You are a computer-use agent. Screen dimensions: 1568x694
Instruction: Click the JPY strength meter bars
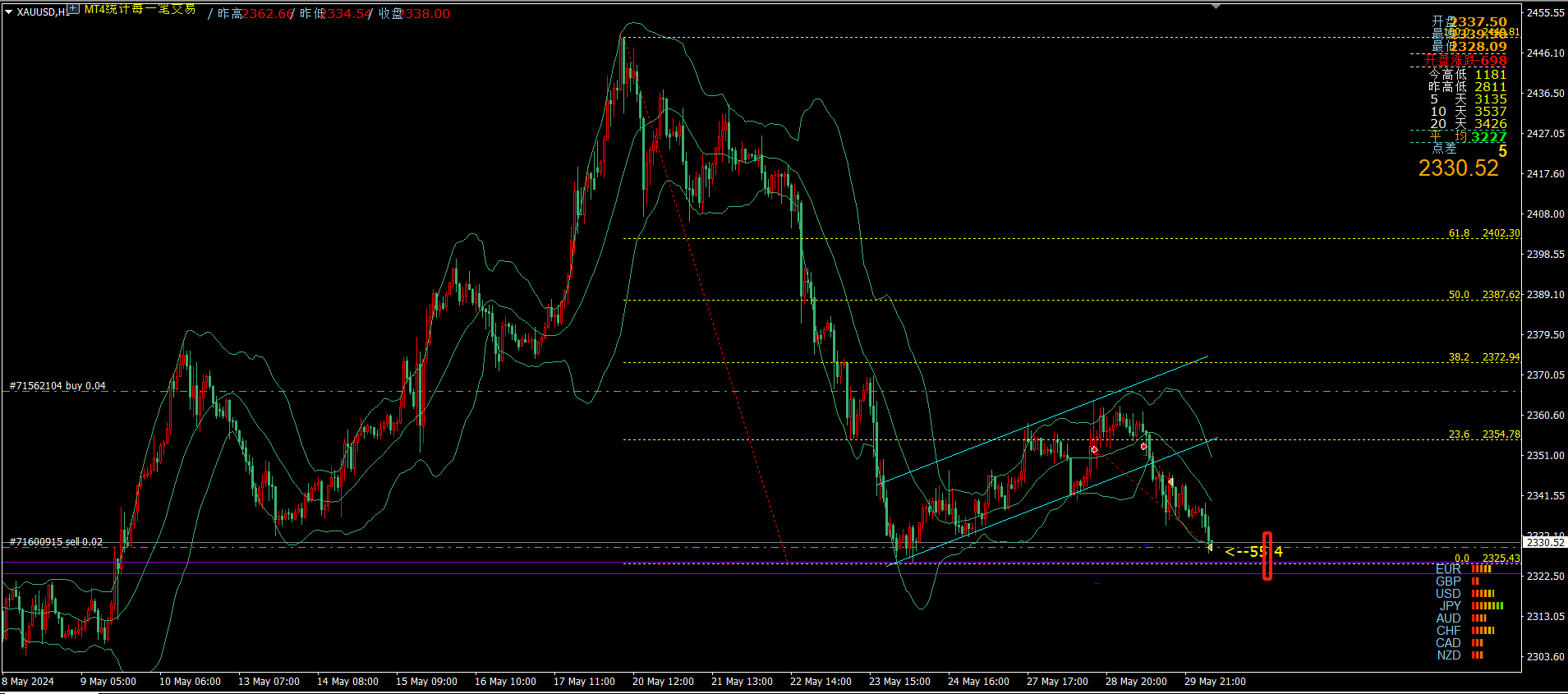1488,606
